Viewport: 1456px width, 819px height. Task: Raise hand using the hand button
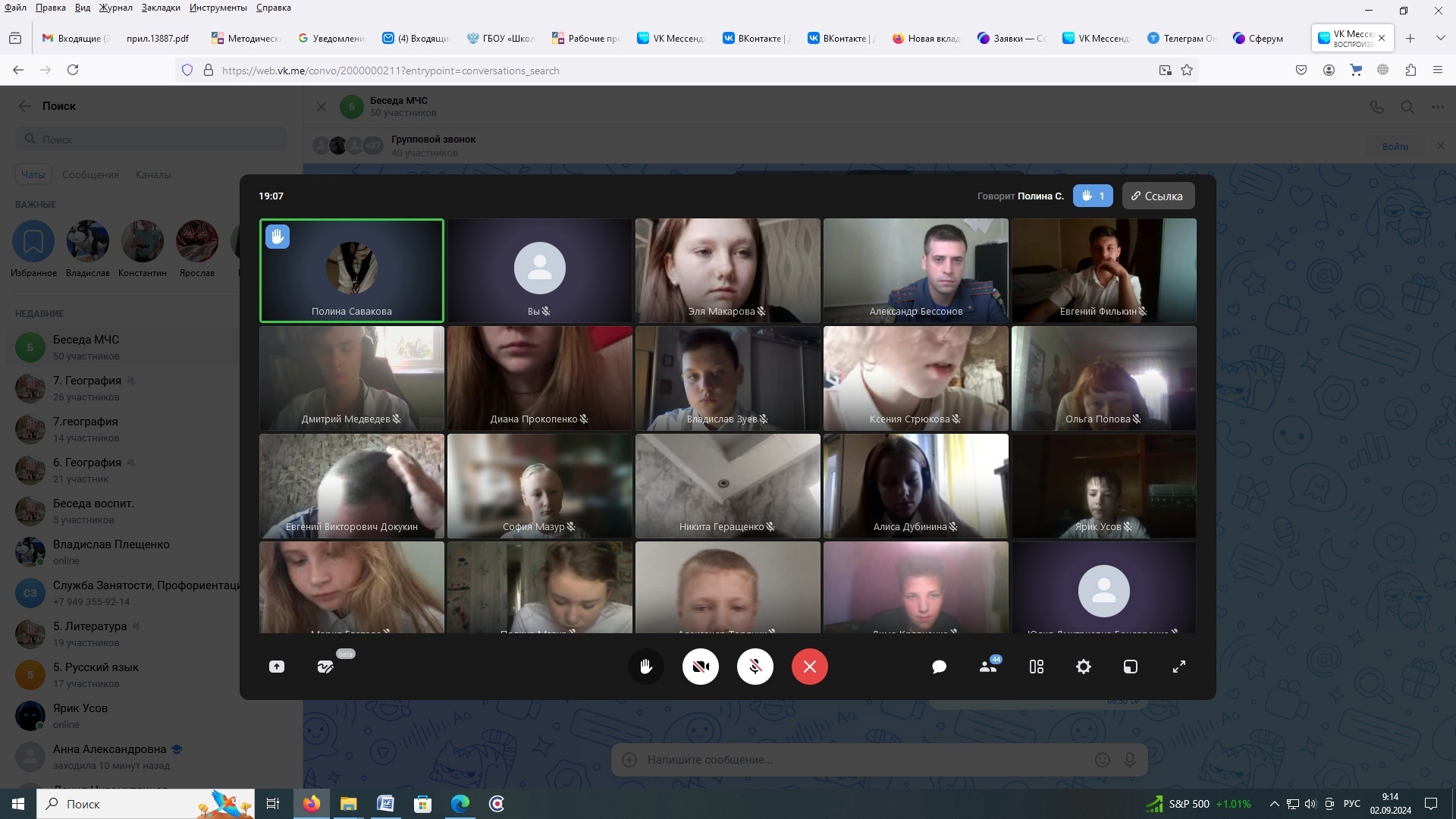tap(646, 667)
